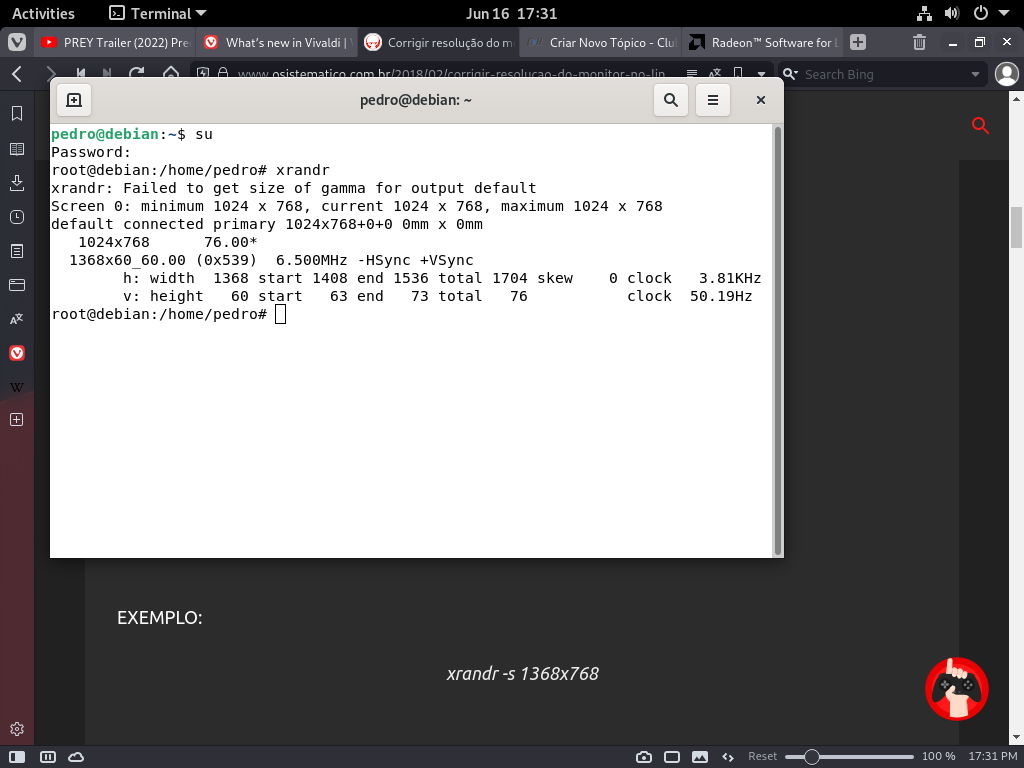Open the closed tabs trash
Image resolution: width=1024 pixels, height=768 pixels.
point(920,42)
